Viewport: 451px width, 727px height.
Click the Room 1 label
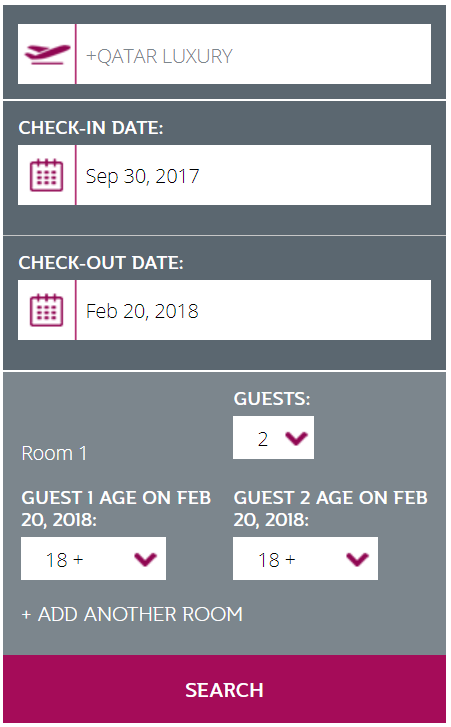(x=54, y=453)
